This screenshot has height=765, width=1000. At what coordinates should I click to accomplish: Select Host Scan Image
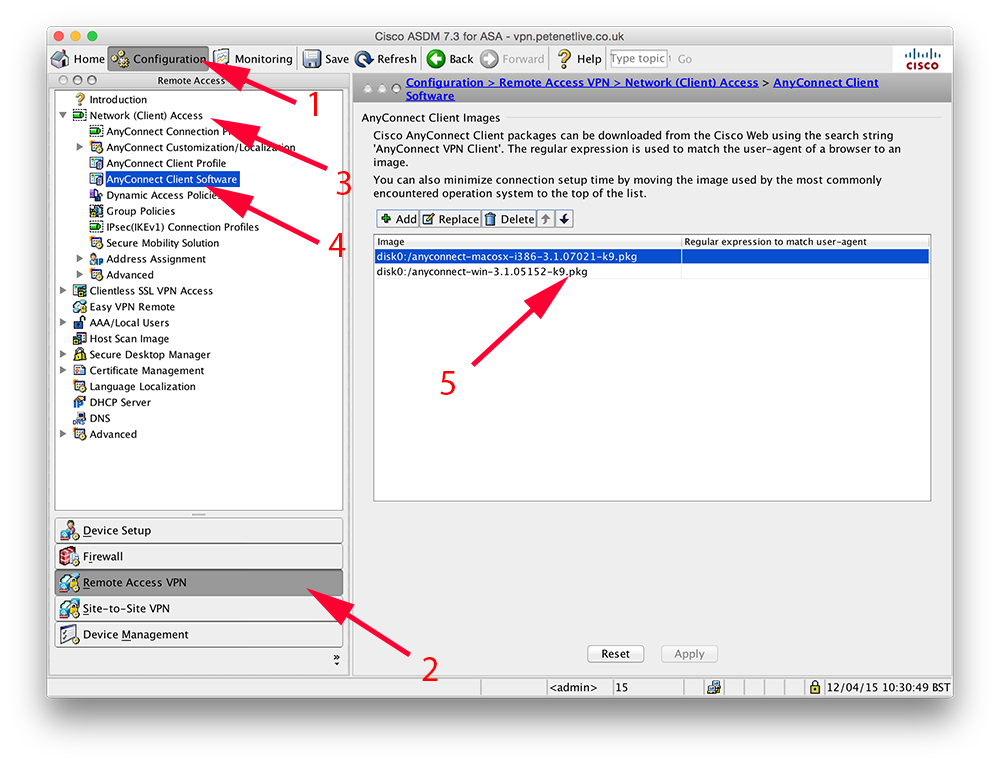click(x=129, y=339)
